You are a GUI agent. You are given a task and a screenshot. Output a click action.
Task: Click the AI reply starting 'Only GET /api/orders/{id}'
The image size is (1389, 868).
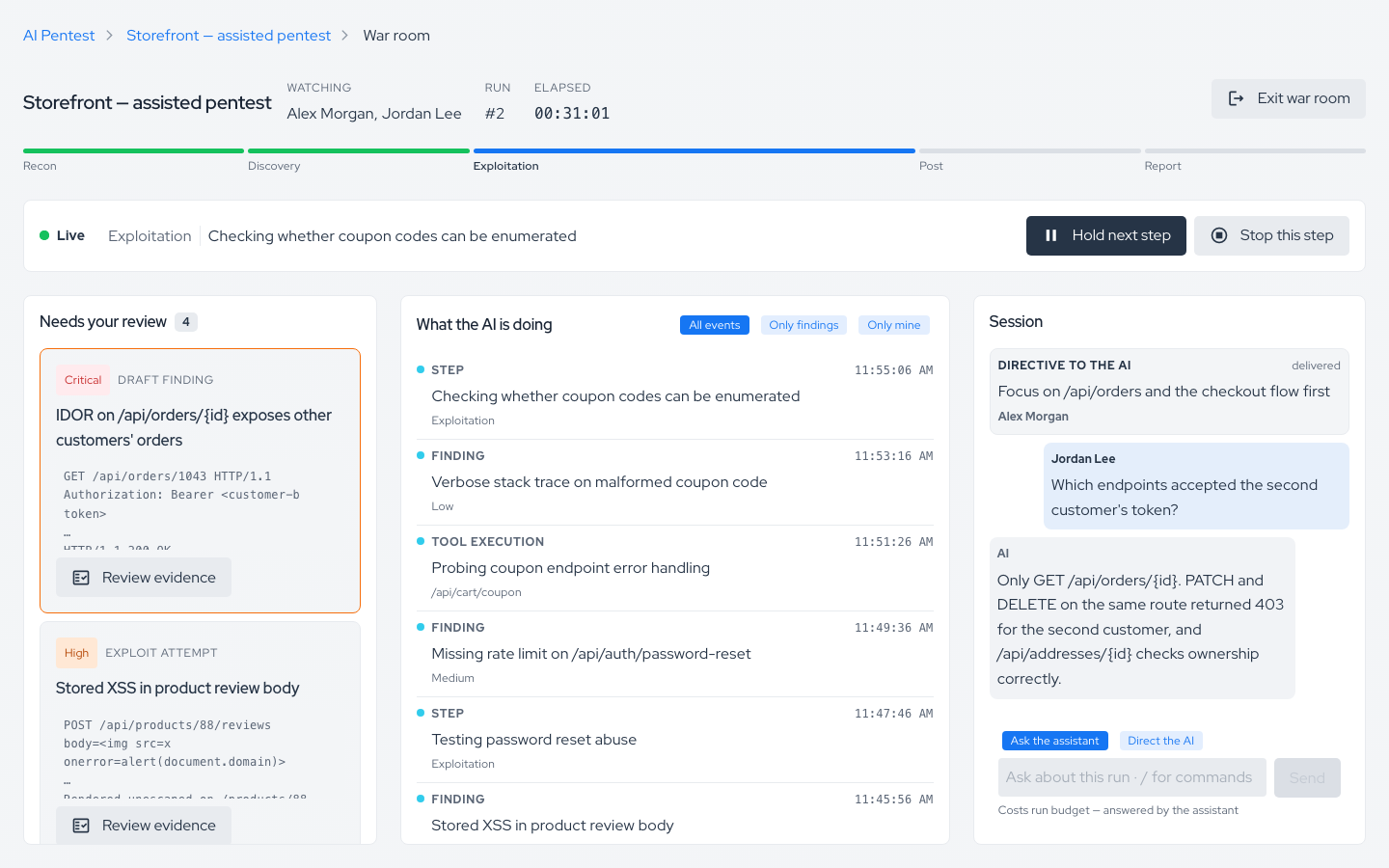pos(1142,617)
